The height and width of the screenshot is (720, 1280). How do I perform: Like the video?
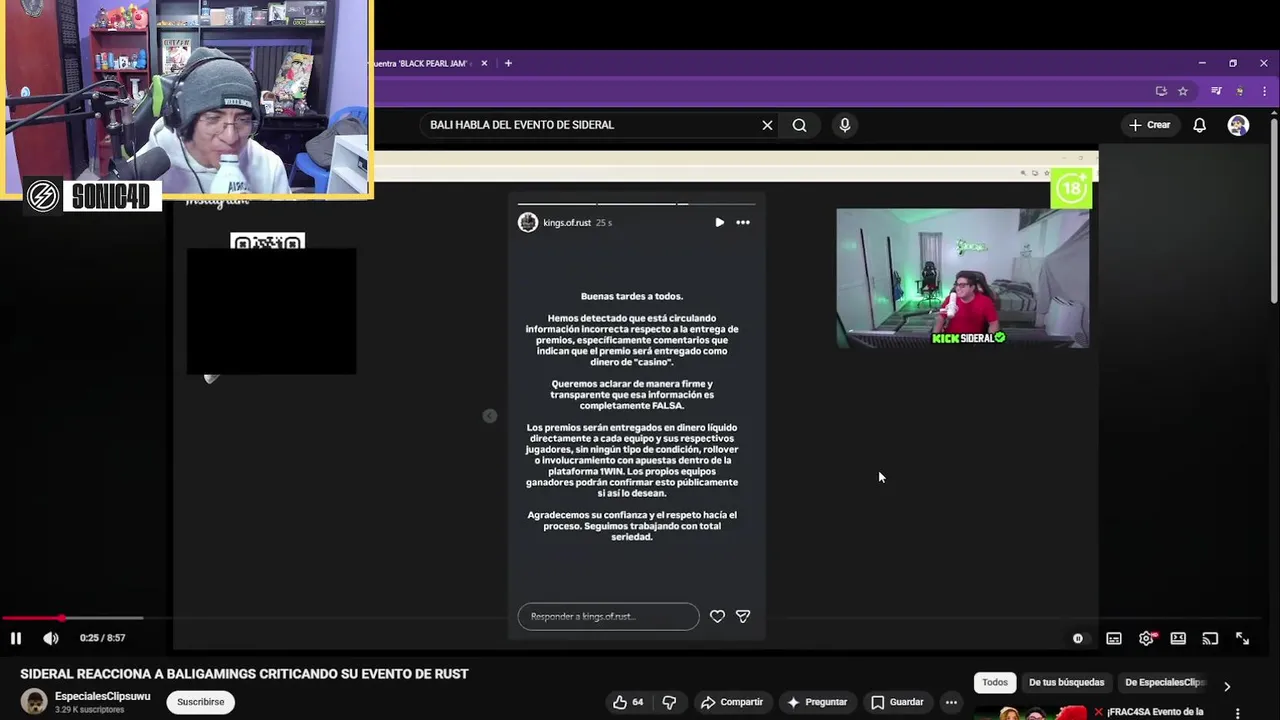[628, 702]
